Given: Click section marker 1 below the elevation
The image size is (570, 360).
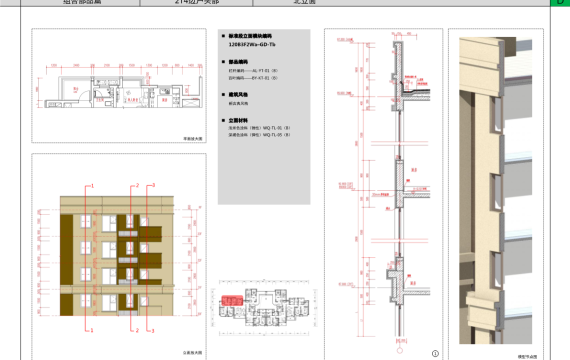Looking at the screenshot, I should 92,331.
